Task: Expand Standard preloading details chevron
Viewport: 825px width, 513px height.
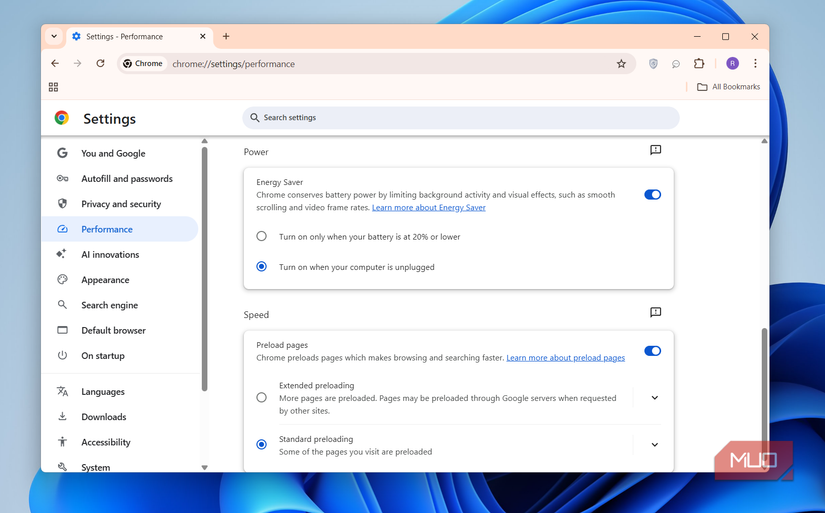Action: click(655, 445)
